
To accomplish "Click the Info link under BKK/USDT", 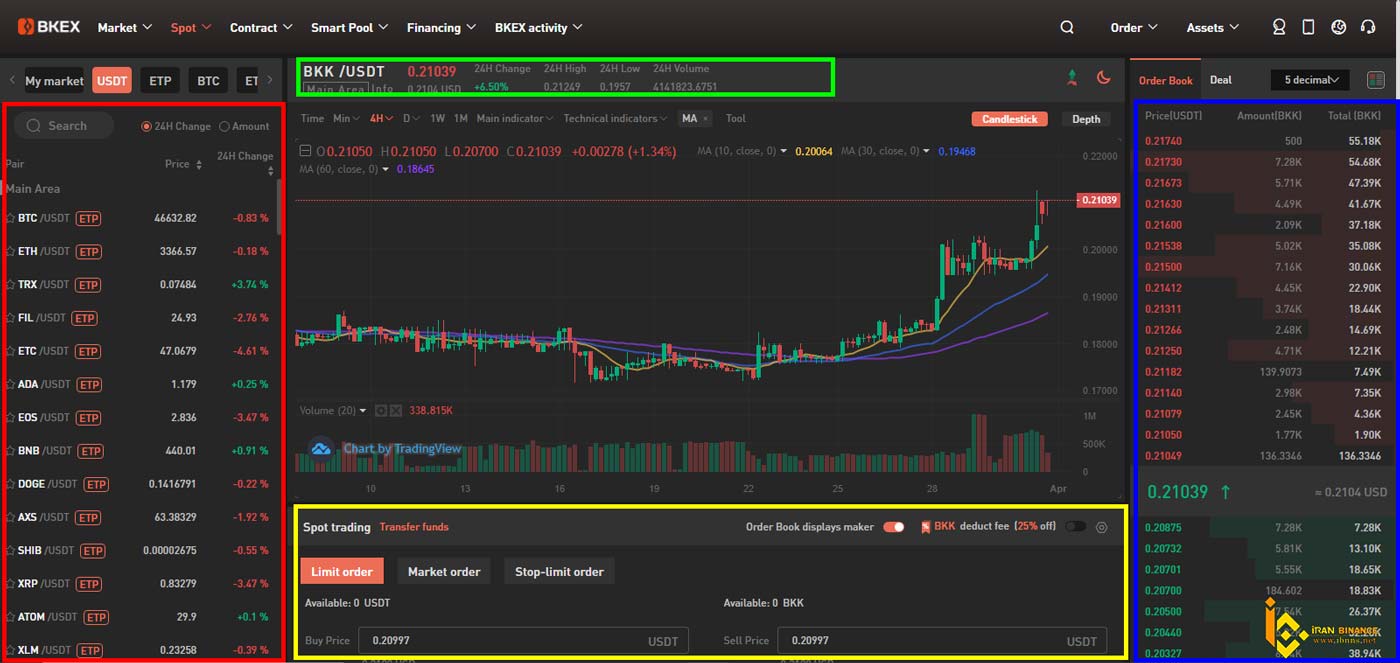I will 382,90.
